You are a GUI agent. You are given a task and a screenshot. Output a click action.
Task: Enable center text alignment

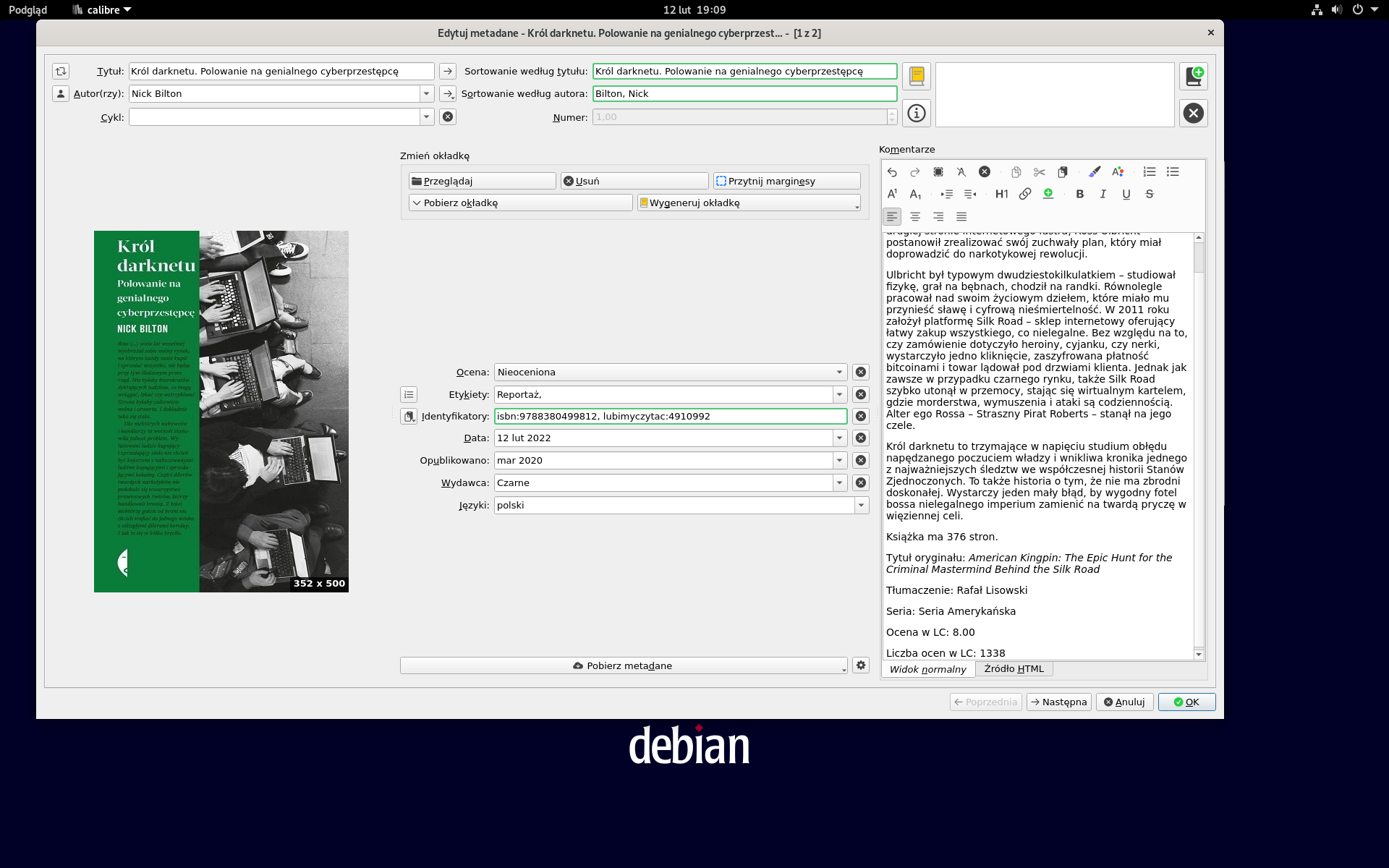(x=915, y=216)
